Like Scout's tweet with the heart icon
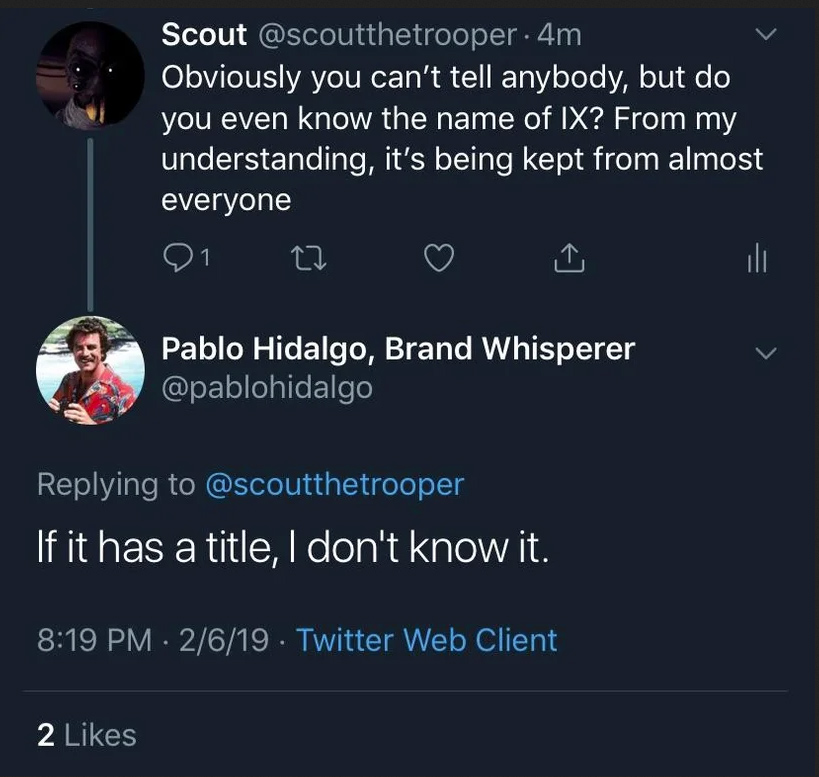 point(439,260)
